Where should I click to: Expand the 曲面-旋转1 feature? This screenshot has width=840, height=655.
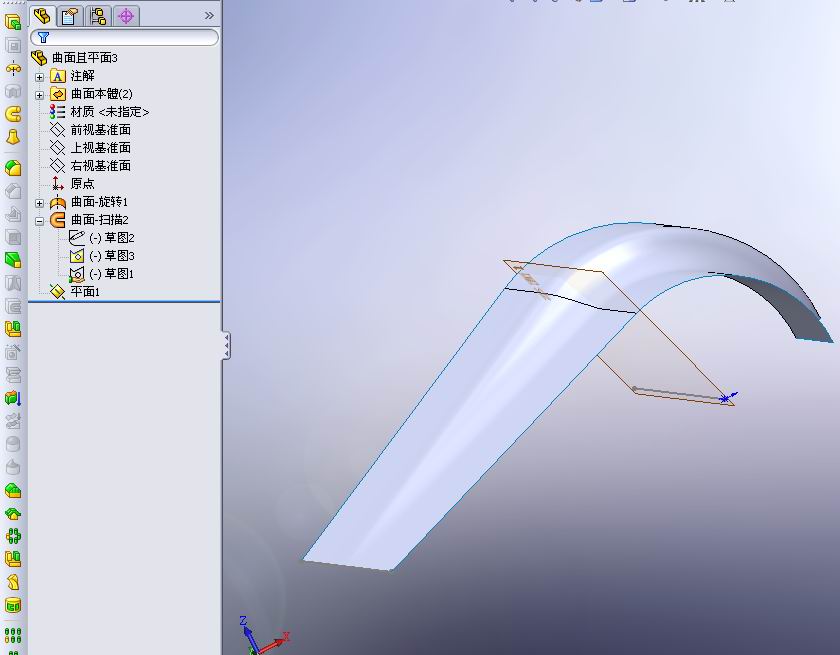click(x=39, y=204)
